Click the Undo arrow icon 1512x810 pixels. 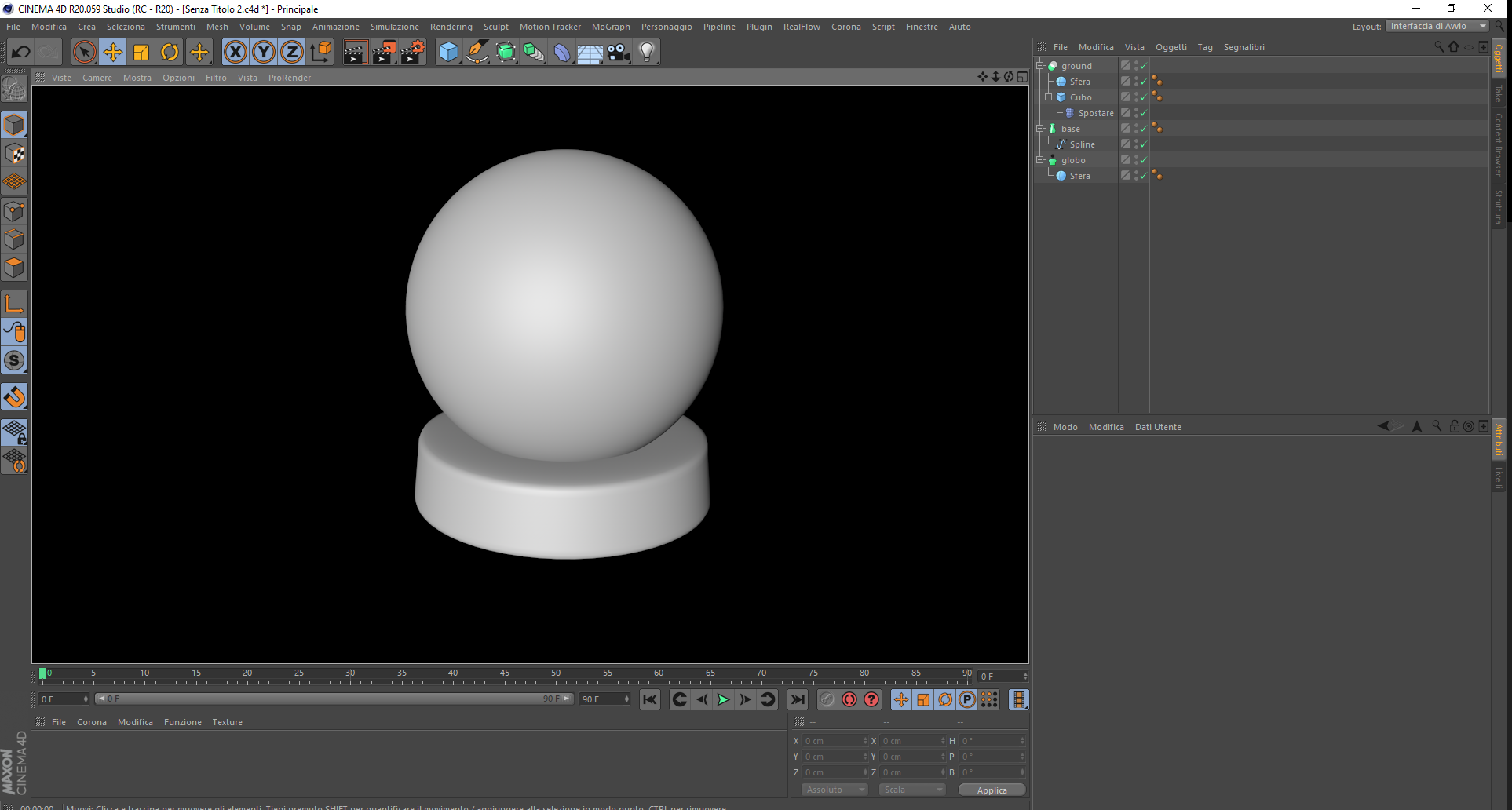click(21, 53)
